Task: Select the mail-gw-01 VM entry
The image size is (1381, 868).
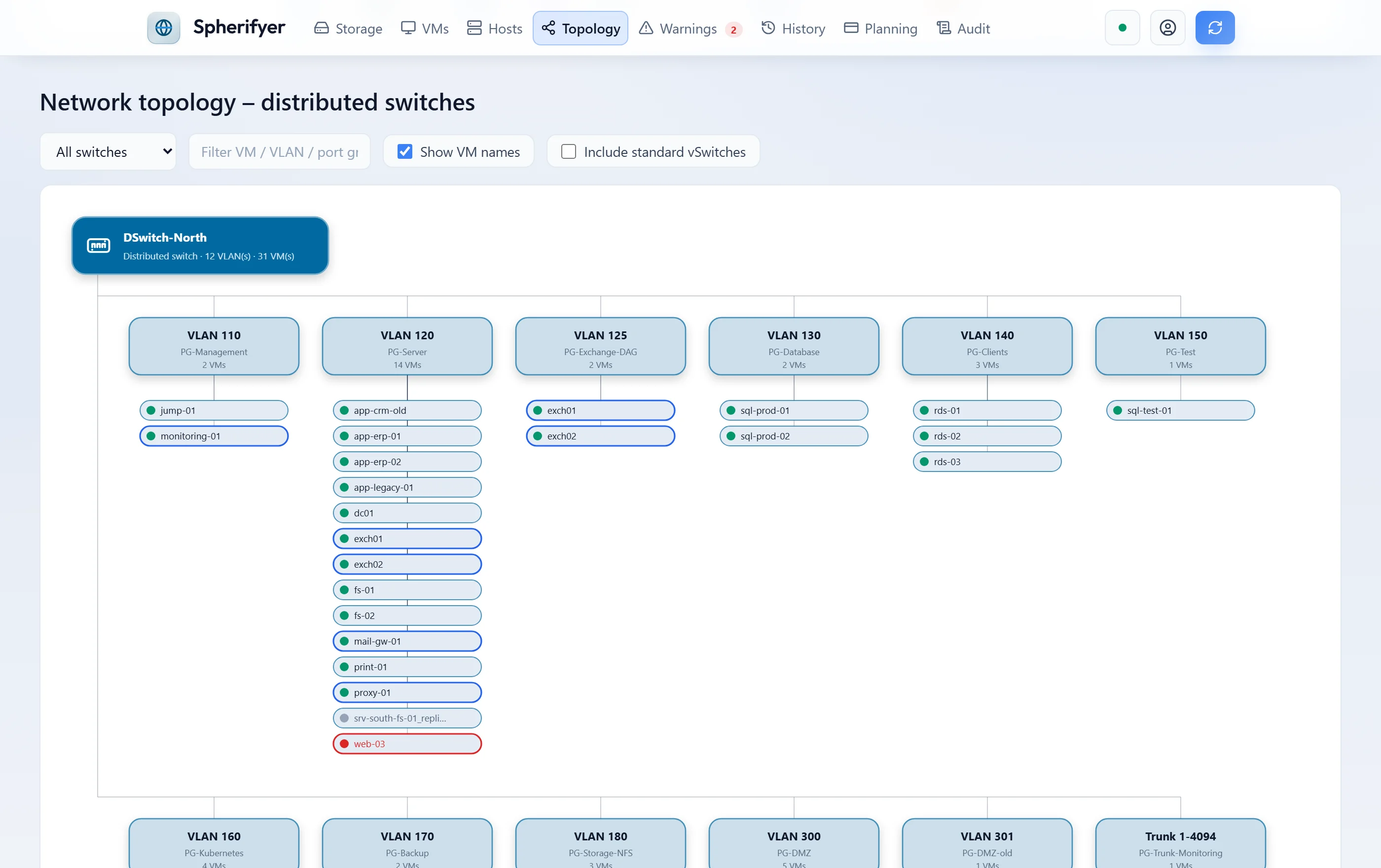Action: [407, 641]
